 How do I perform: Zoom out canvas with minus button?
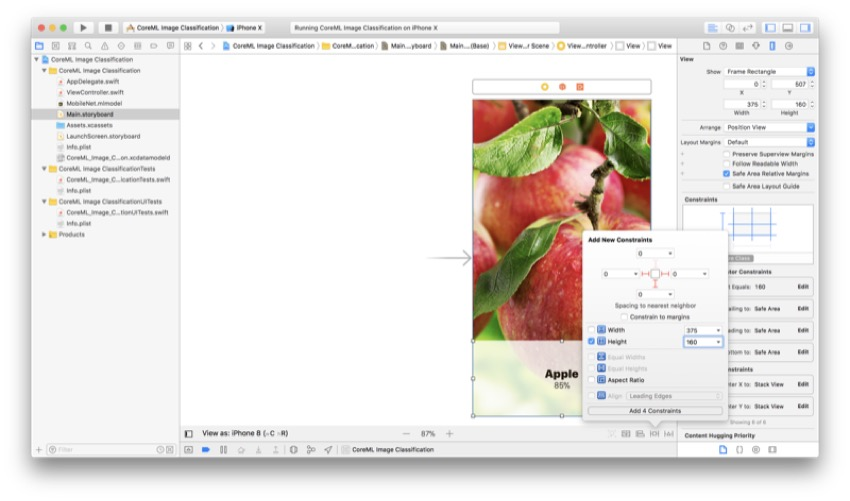coord(406,434)
